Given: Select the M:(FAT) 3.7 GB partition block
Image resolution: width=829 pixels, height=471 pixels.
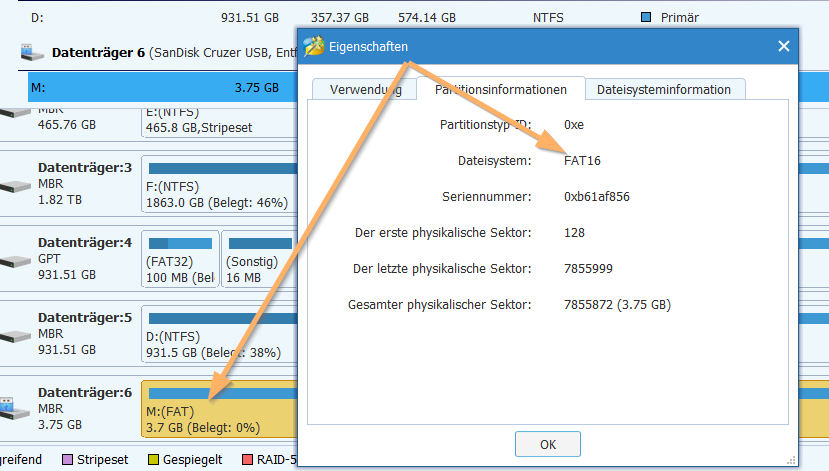Looking at the screenshot, I should point(219,409).
